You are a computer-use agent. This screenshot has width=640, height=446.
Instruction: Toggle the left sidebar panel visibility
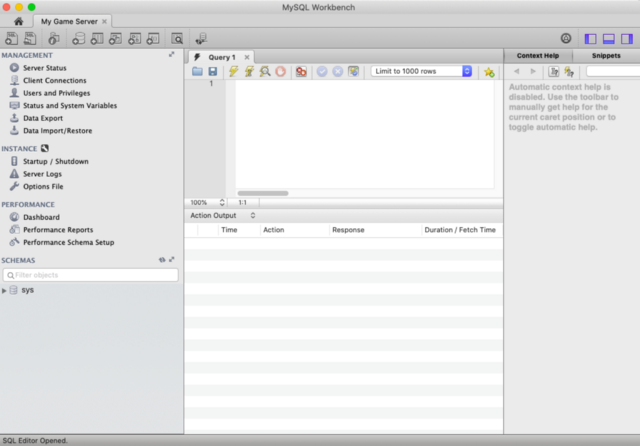coord(590,39)
